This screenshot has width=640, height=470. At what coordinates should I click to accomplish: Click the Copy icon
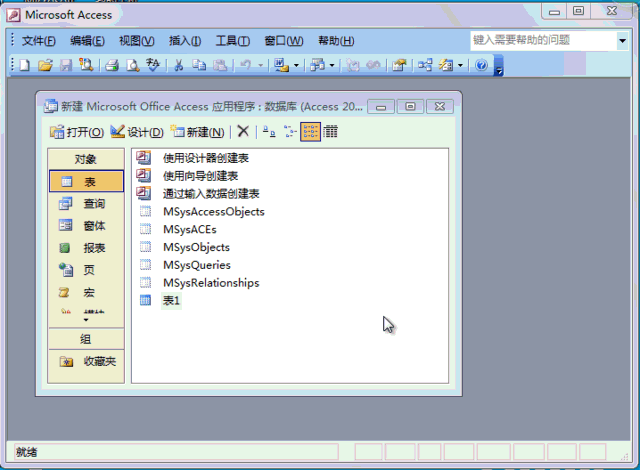coord(199,65)
